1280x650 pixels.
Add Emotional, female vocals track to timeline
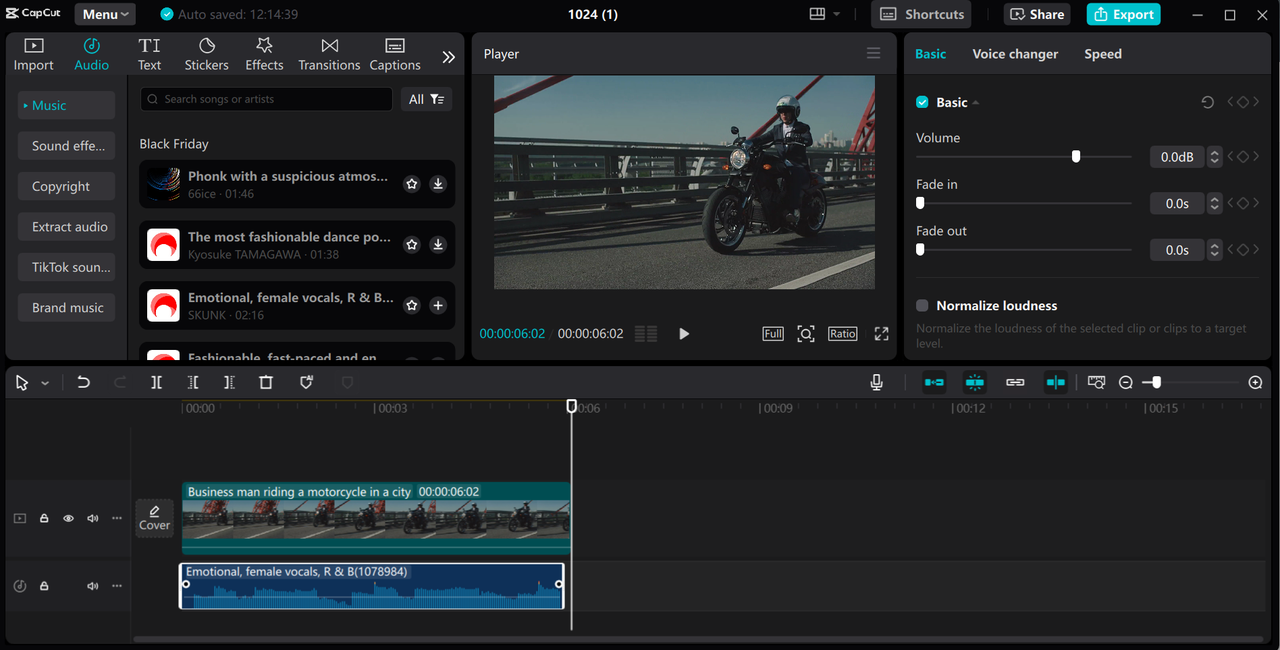438,305
